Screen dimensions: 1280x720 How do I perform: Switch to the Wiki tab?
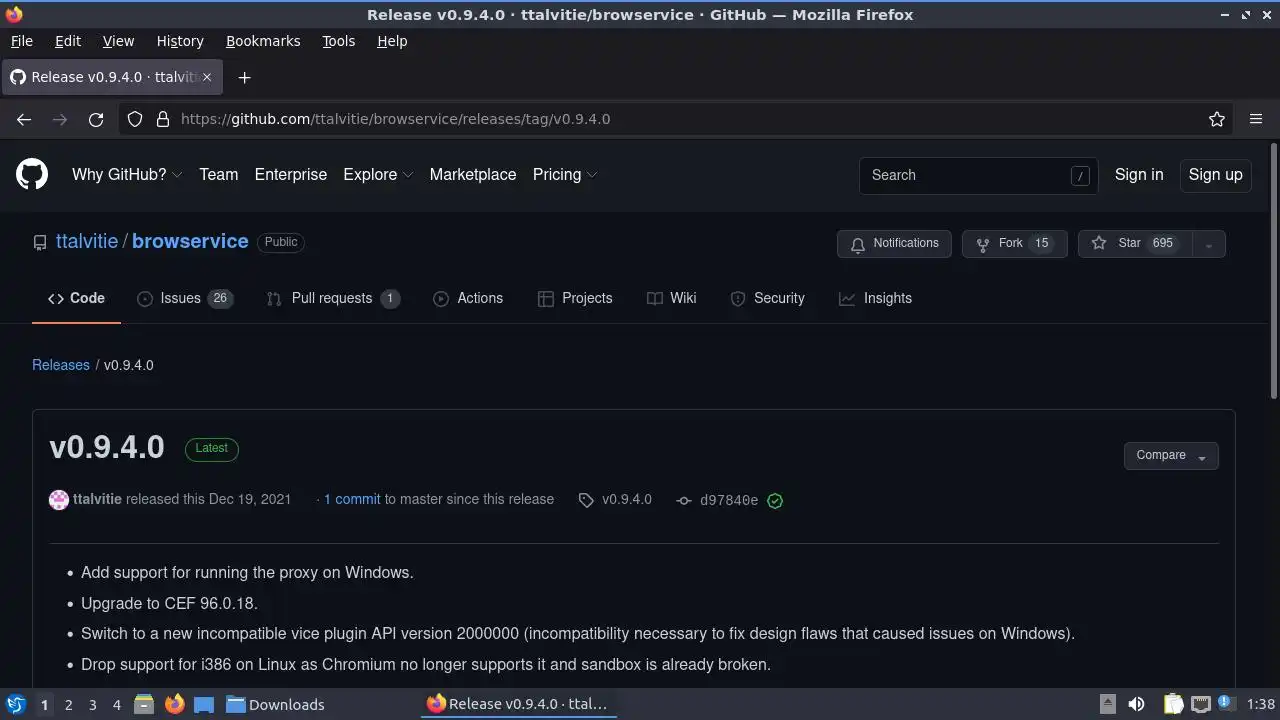[672, 298]
